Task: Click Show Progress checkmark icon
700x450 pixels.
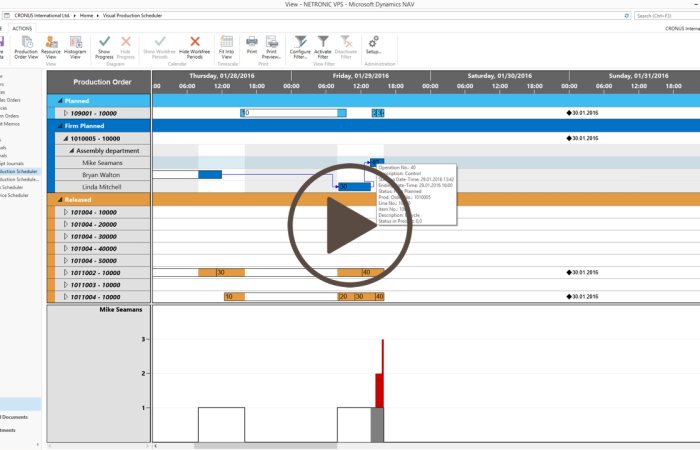Action: coord(104,42)
